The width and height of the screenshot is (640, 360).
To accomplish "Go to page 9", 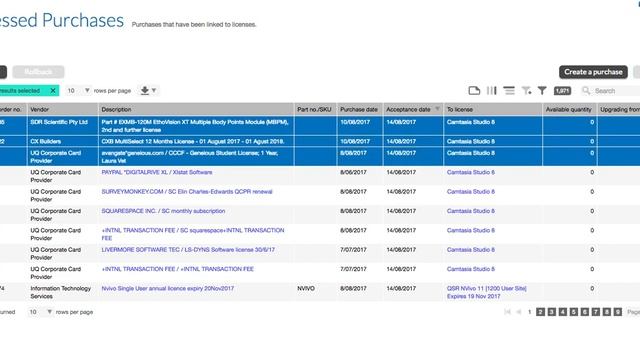I will point(618,312).
